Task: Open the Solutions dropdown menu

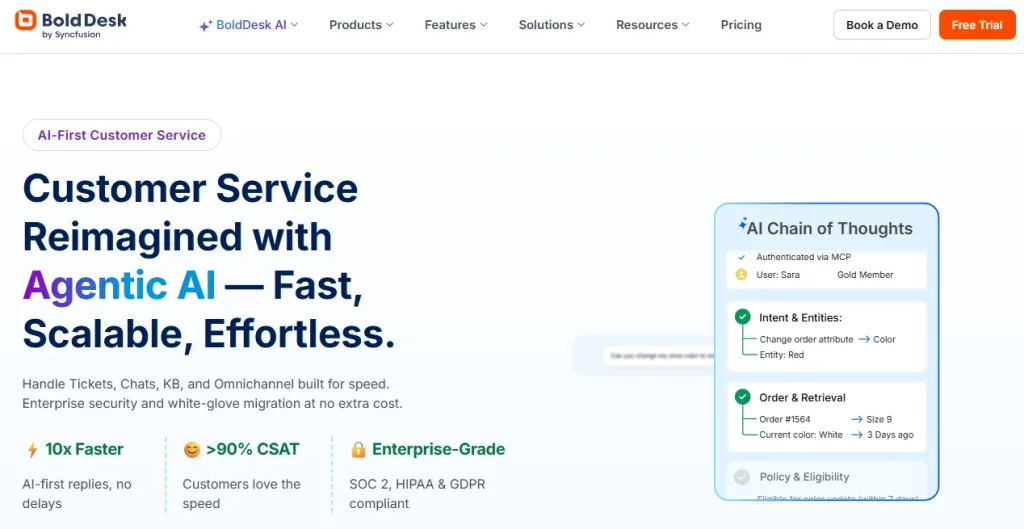Action: click(x=552, y=25)
